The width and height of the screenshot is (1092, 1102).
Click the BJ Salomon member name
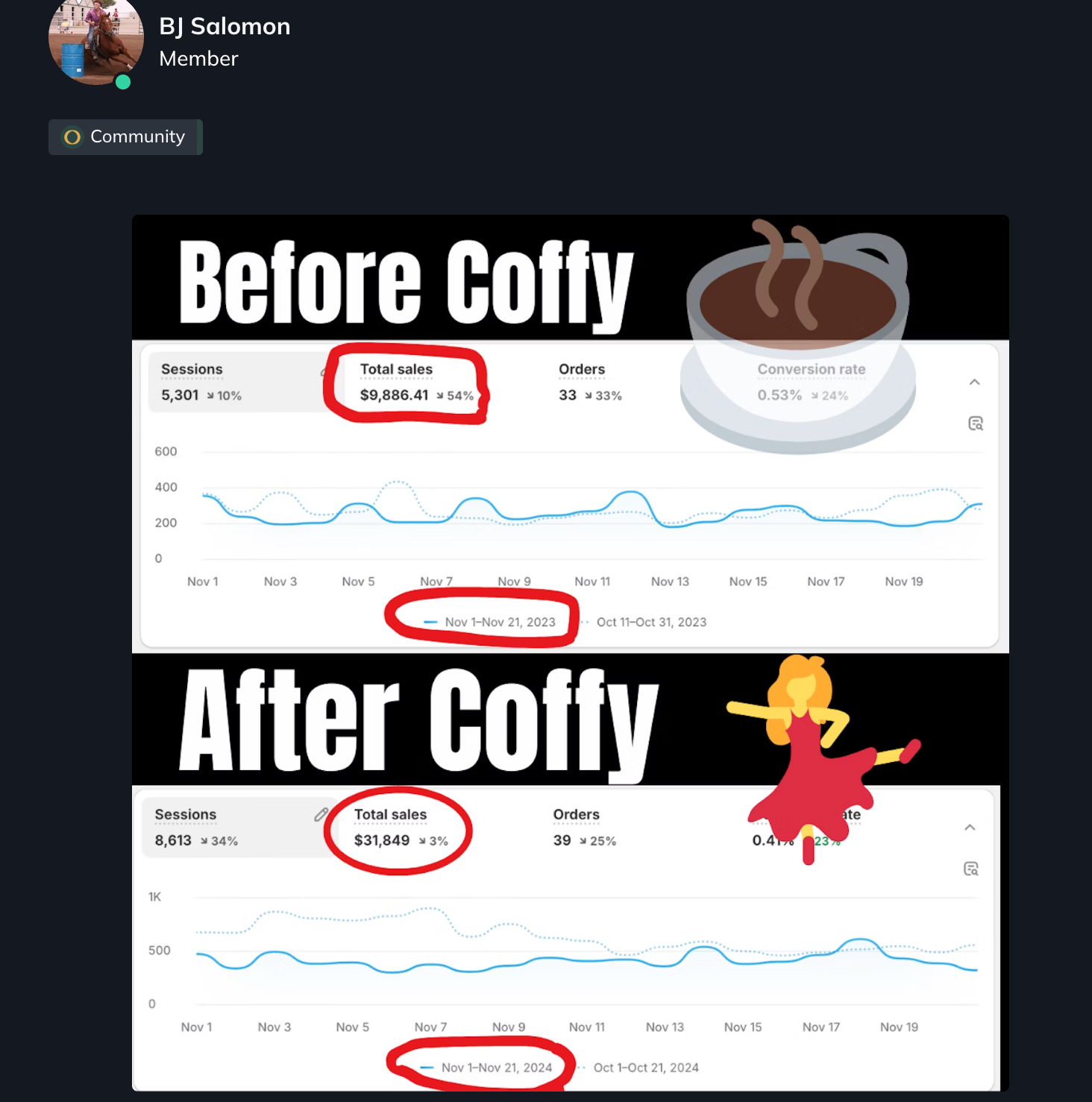click(225, 27)
